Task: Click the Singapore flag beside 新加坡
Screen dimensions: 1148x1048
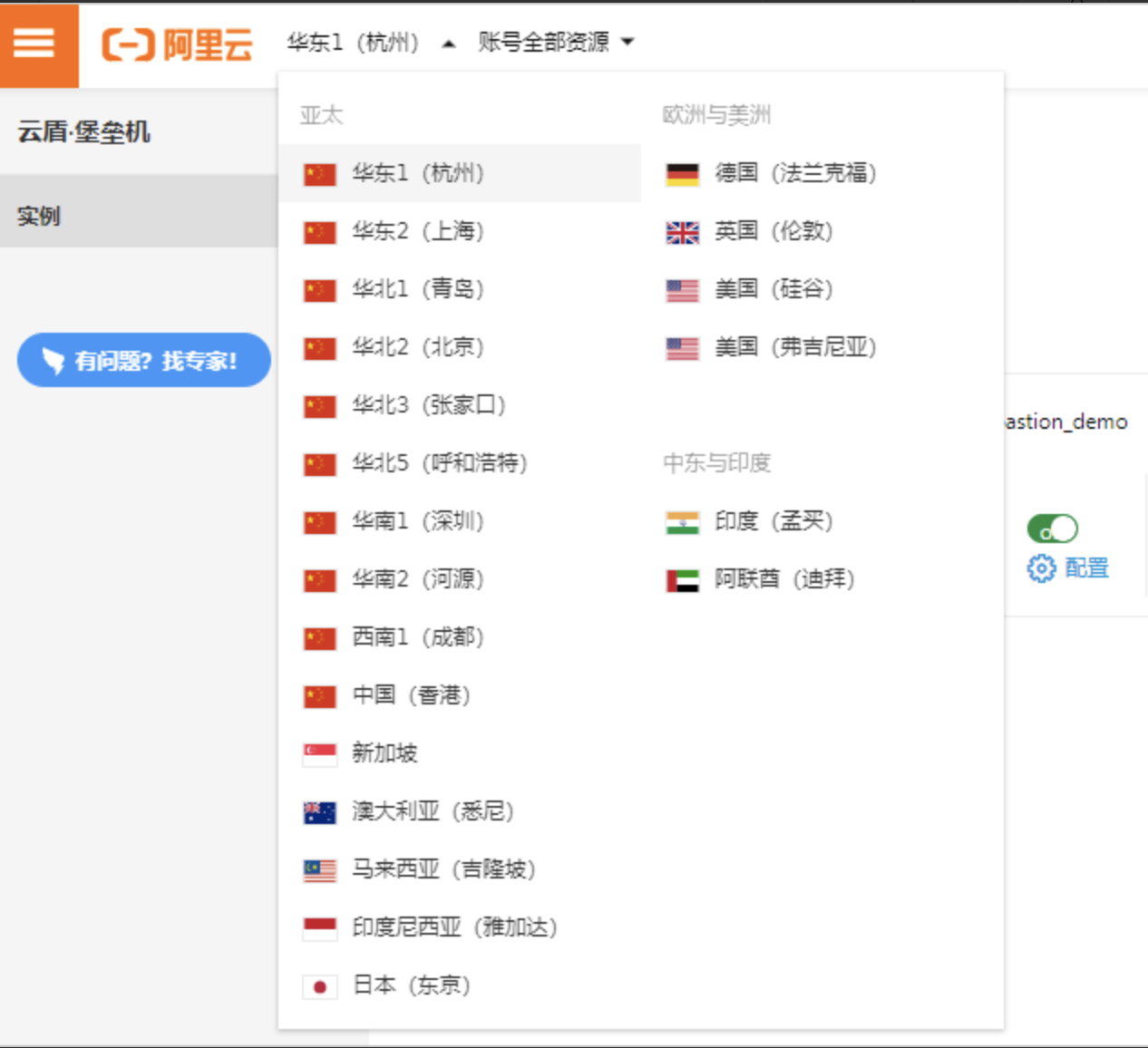Action: [319, 752]
